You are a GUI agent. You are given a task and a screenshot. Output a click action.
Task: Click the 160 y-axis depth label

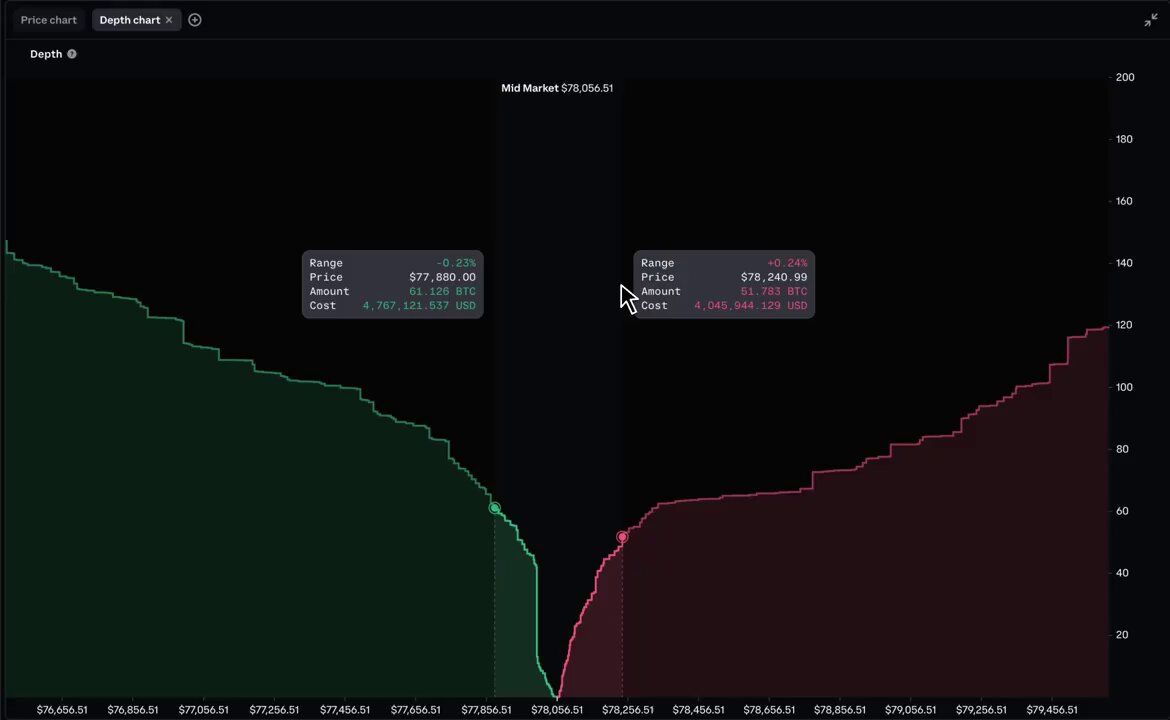tap(1124, 201)
